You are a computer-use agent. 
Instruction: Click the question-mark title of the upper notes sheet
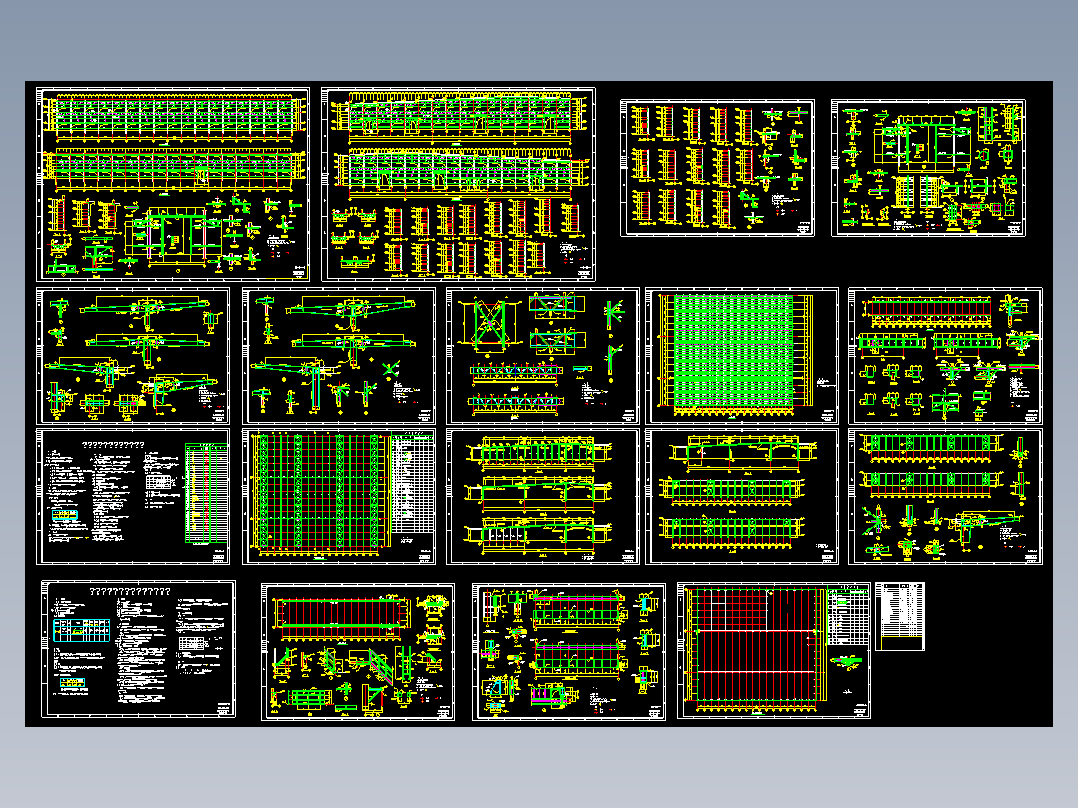coord(113,445)
